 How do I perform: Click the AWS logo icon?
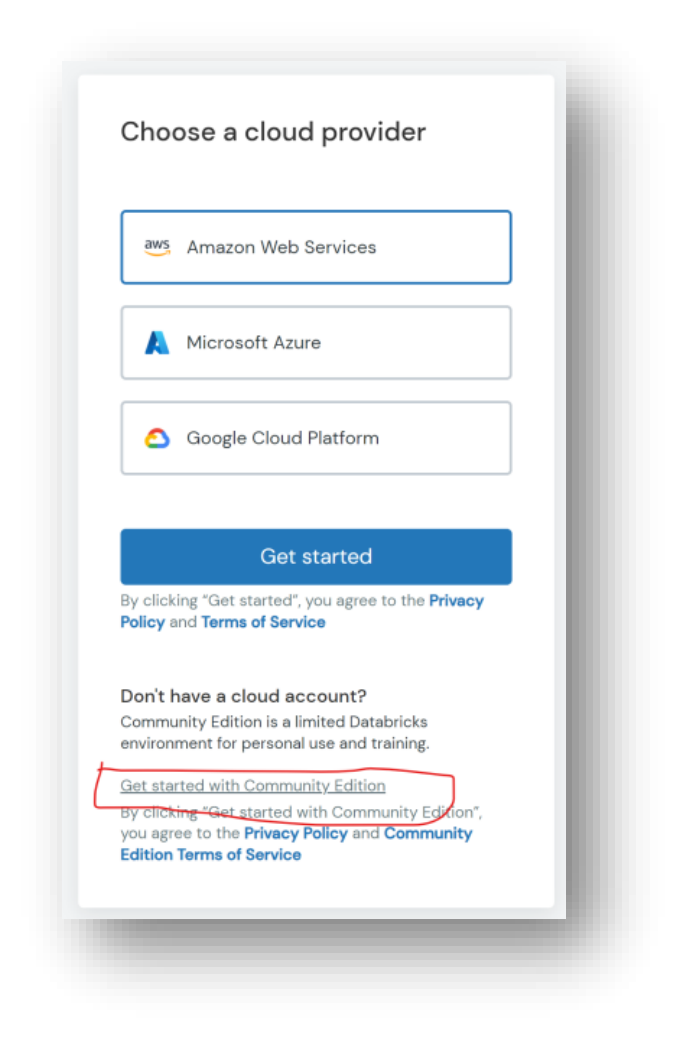coord(157,247)
